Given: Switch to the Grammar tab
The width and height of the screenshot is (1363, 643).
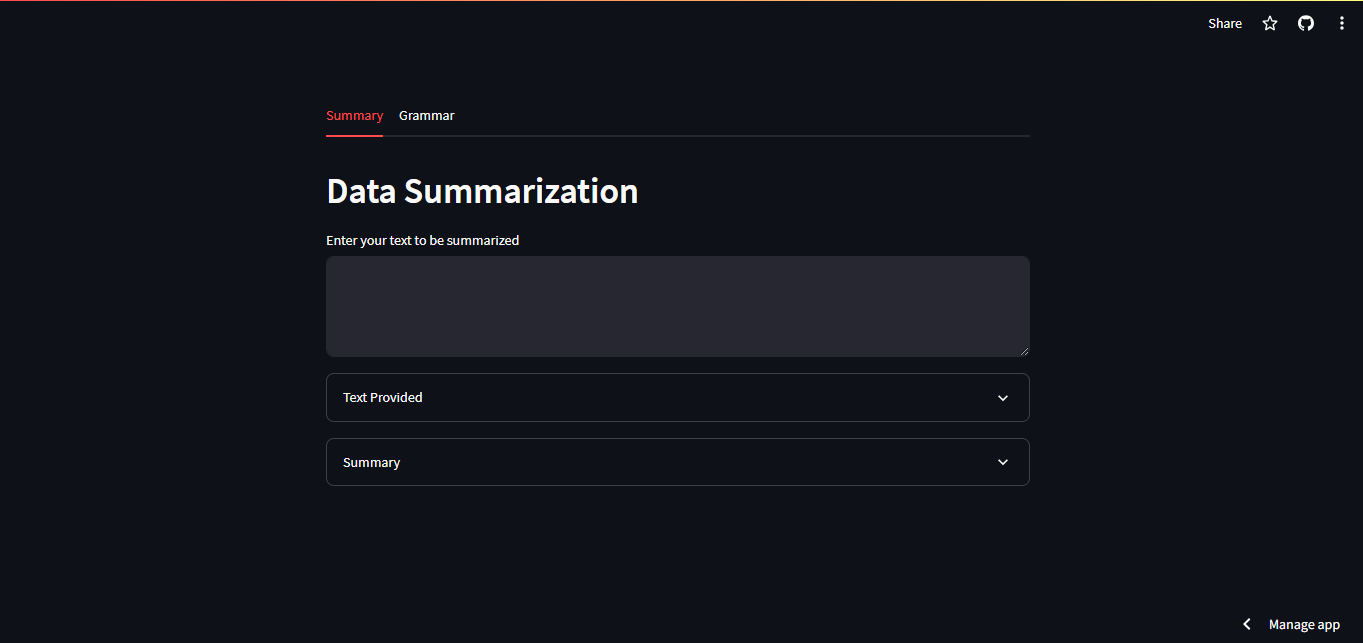Looking at the screenshot, I should click(x=426, y=116).
